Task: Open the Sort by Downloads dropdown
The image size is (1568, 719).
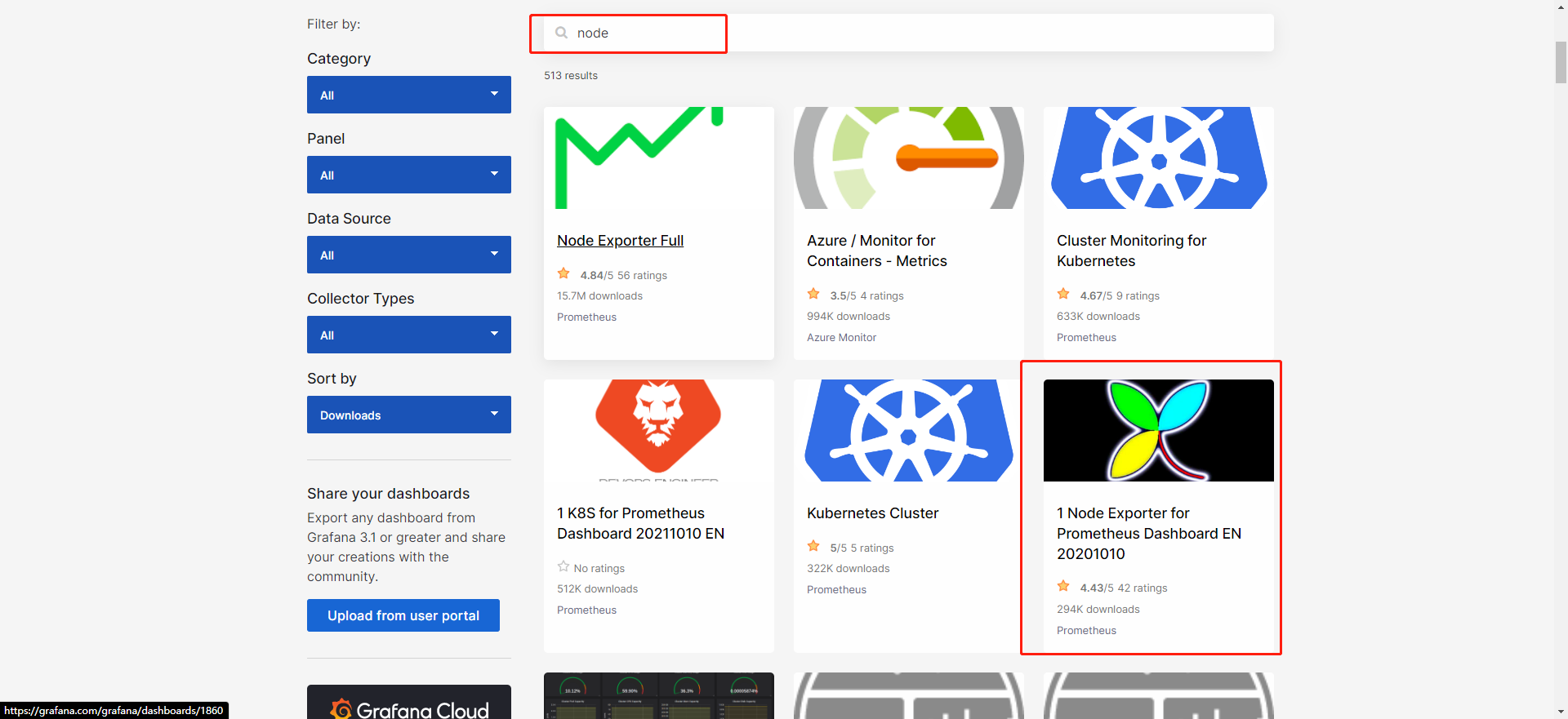Action: (x=409, y=415)
